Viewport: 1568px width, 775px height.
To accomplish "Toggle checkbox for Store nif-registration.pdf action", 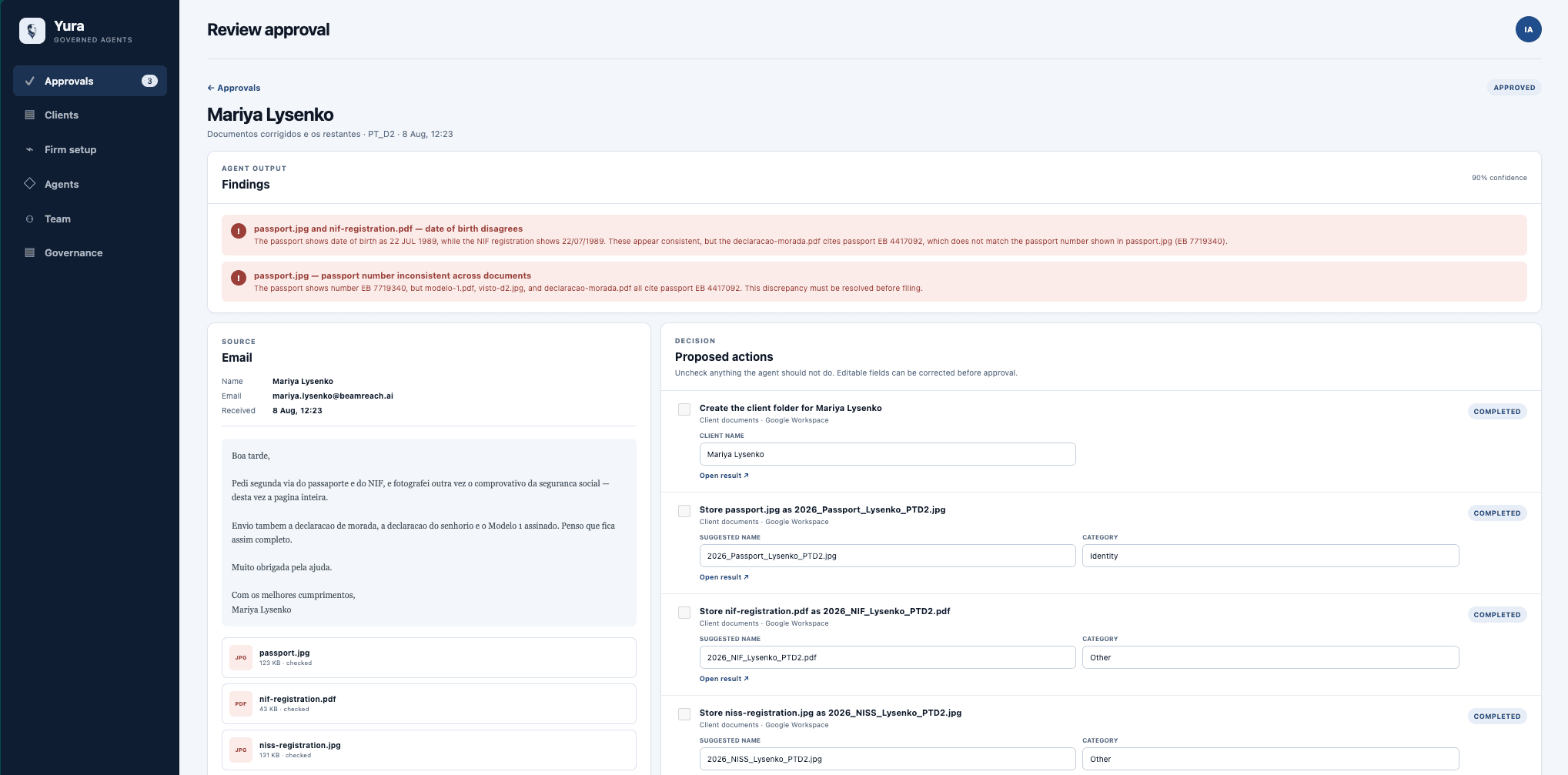I will 684,613.
